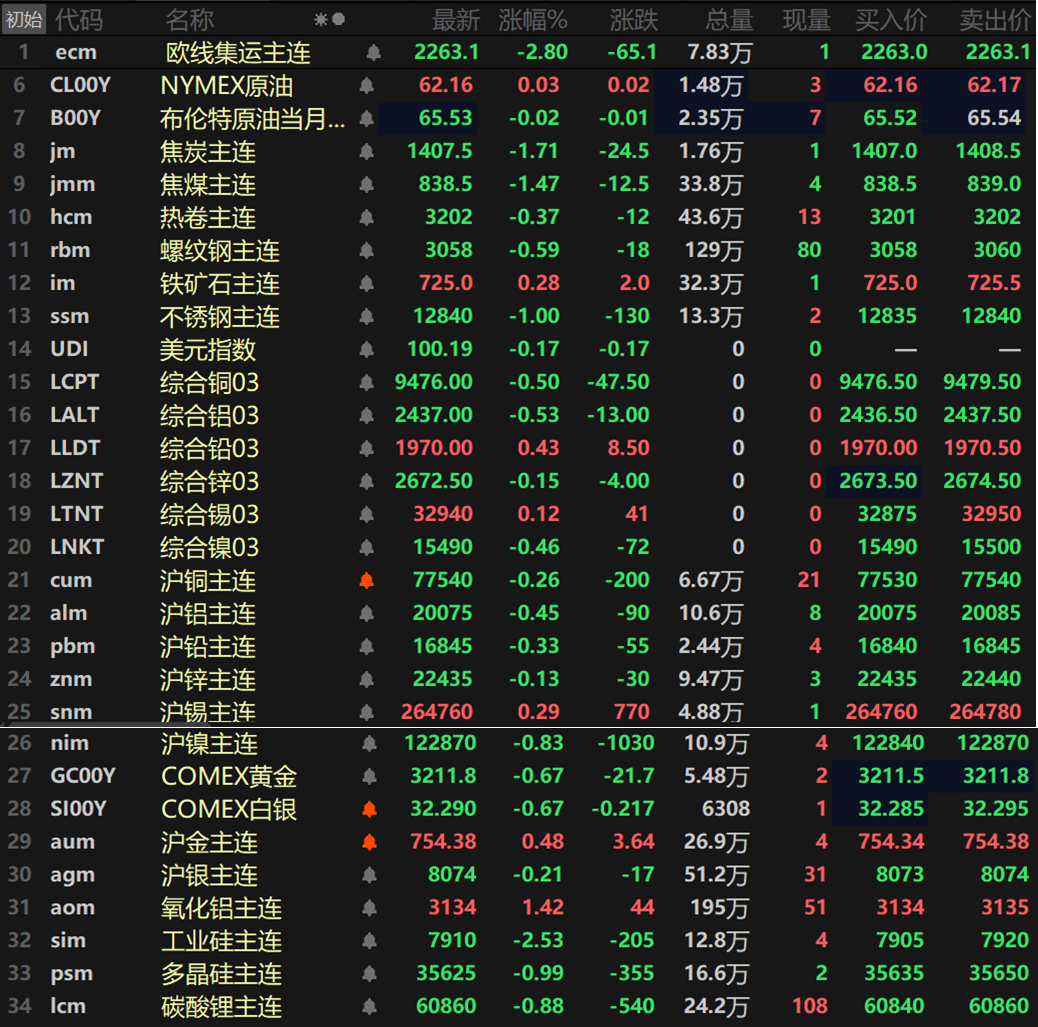Select the NYMEX原油 contract name
Viewport: 1038px width, 1027px height.
226,85
